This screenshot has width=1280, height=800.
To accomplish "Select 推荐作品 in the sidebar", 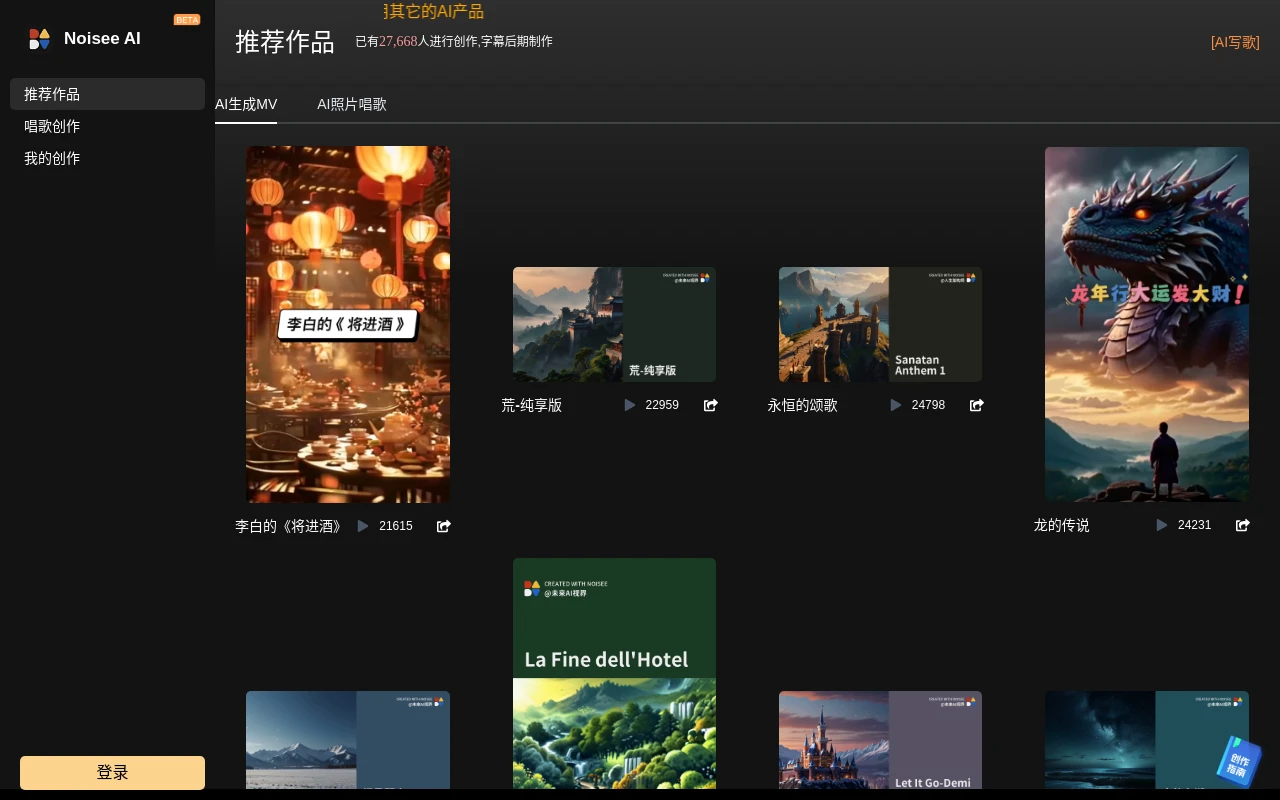I will (x=52, y=94).
